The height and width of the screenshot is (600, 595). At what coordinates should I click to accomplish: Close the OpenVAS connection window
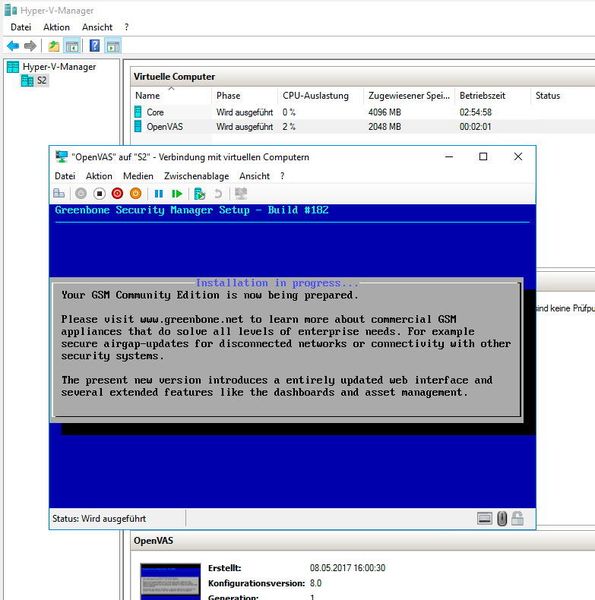pos(518,157)
